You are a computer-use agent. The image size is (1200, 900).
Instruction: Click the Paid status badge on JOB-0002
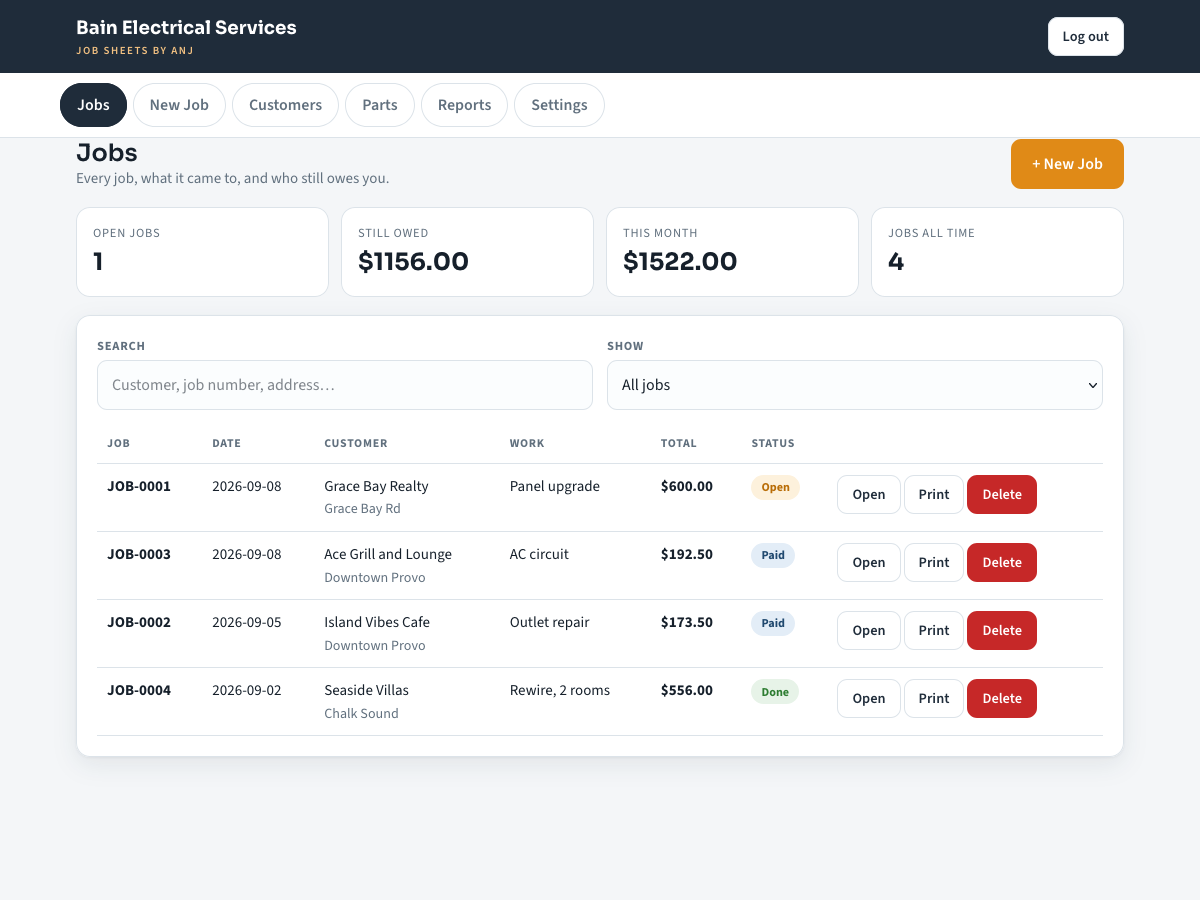(x=773, y=623)
